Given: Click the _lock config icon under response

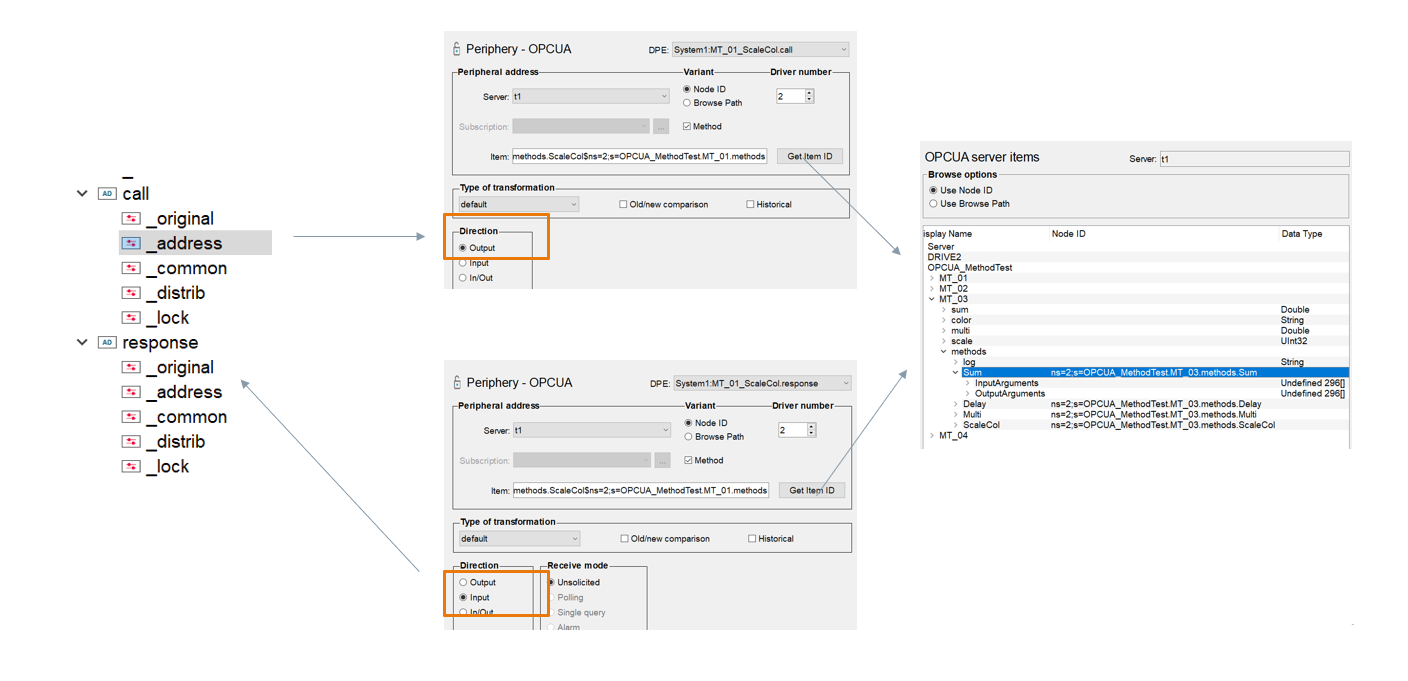Looking at the screenshot, I should [131, 467].
